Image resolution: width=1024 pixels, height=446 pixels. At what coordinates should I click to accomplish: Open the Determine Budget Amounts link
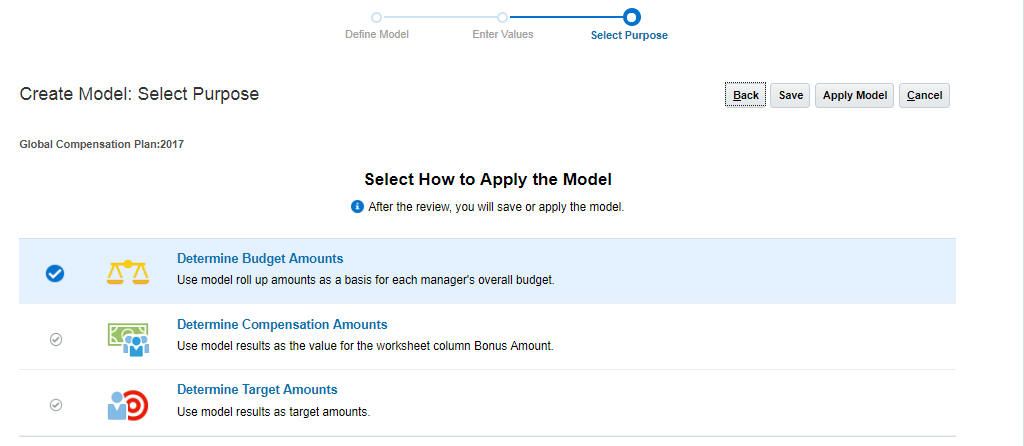pyautogui.click(x=260, y=259)
